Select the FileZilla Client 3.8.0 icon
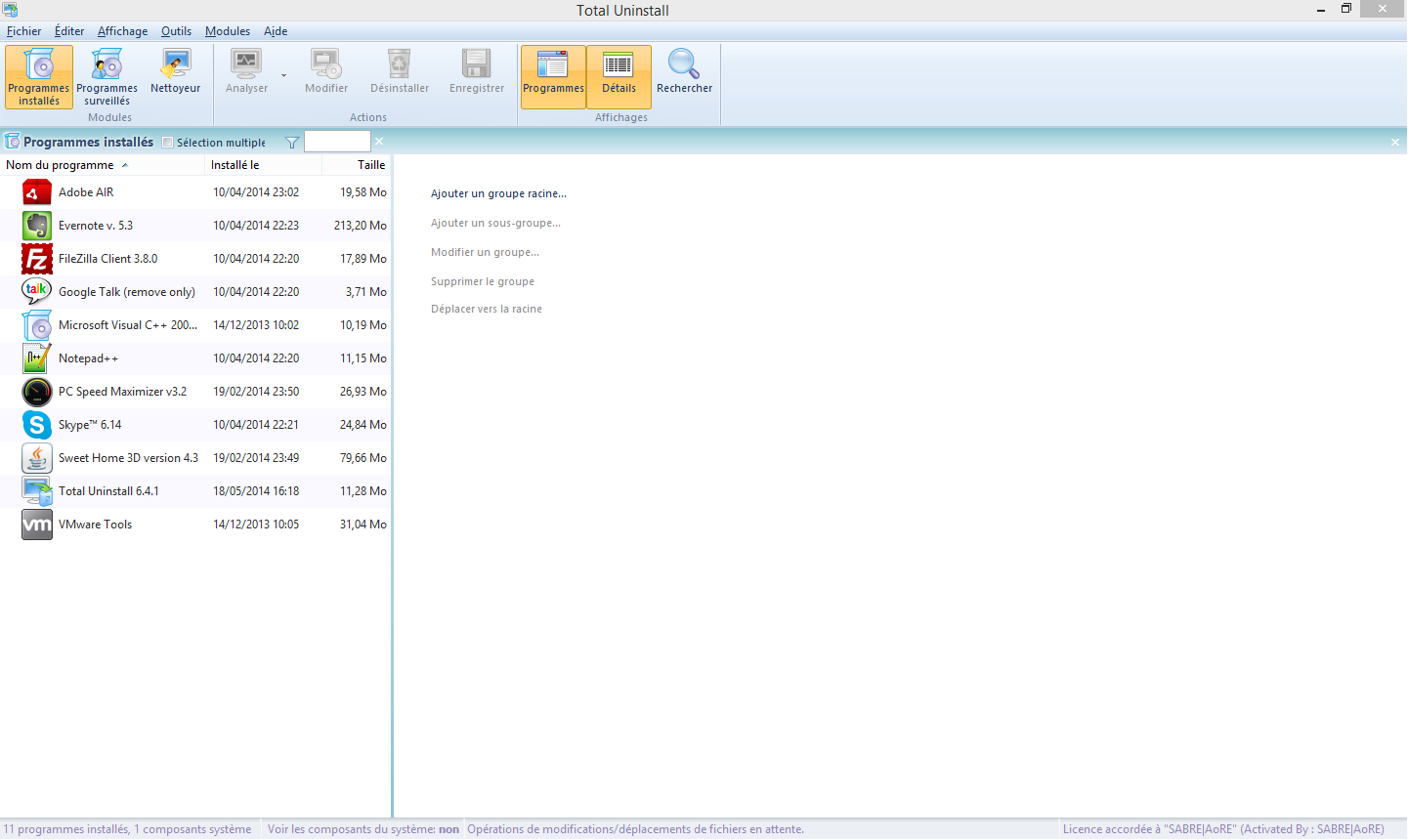 37,259
